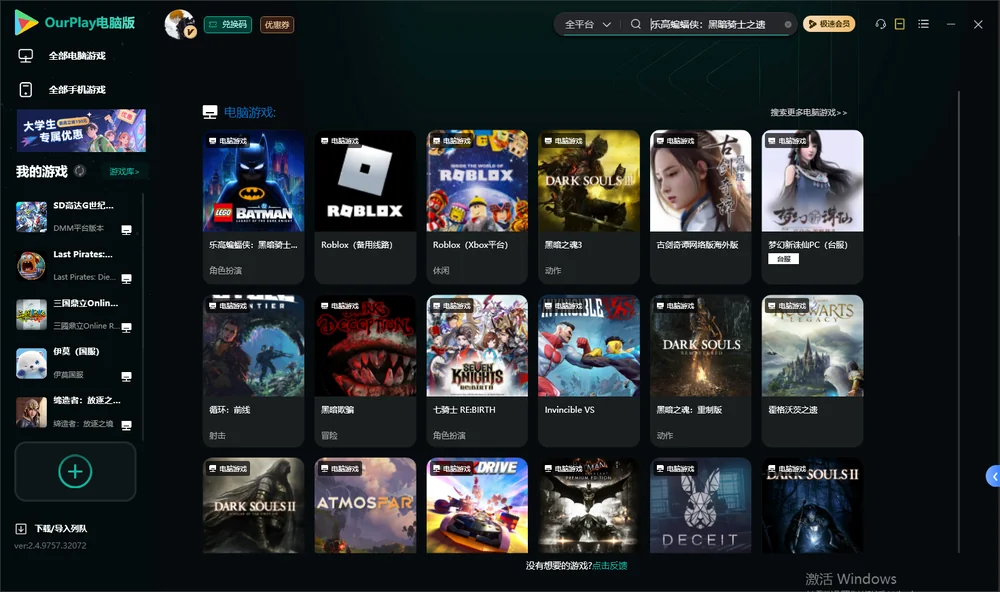Click the 优惠券 coupon button
1000x592 pixels.
tap(277, 25)
